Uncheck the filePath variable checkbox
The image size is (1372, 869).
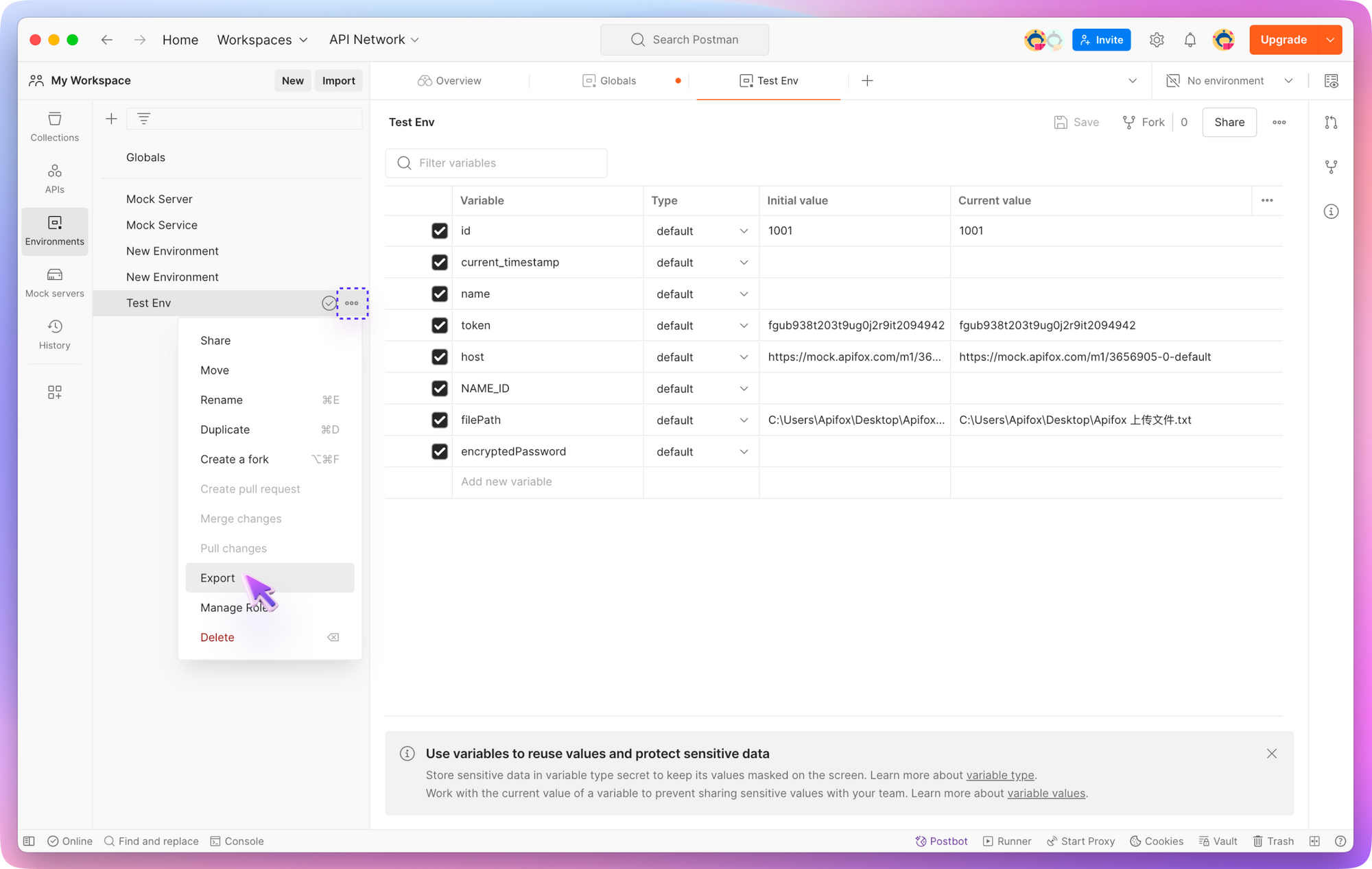440,420
